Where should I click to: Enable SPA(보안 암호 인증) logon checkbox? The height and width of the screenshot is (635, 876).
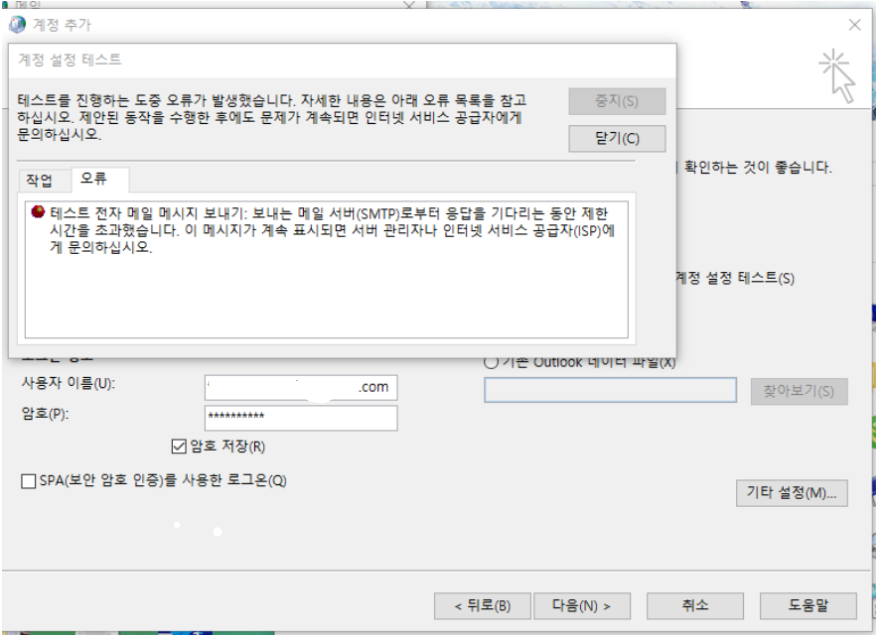click(x=28, y=481)
